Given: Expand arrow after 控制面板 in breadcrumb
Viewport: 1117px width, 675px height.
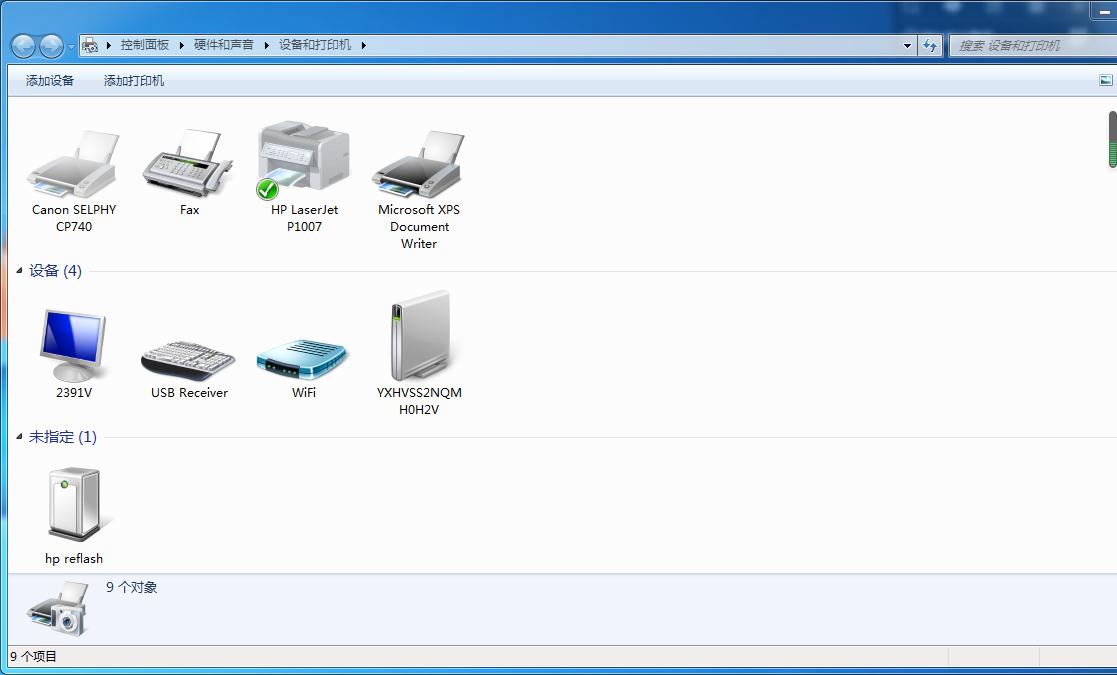Looking at the screenshot, I should pos(182,46).
